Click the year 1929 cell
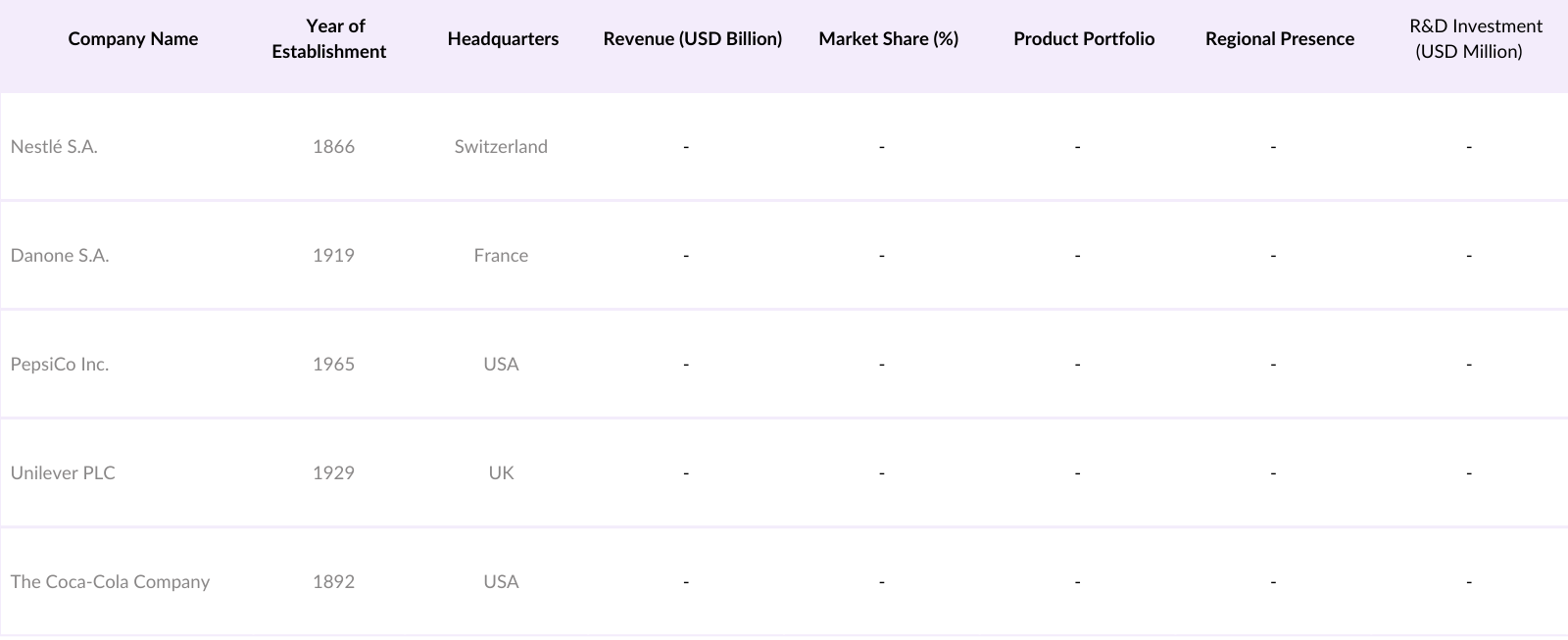 tap(333, 473)
